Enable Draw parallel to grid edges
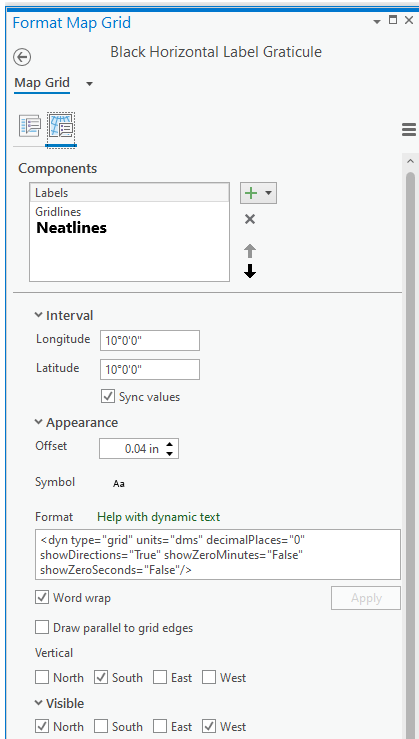The image size is (419, 739). 42,628
